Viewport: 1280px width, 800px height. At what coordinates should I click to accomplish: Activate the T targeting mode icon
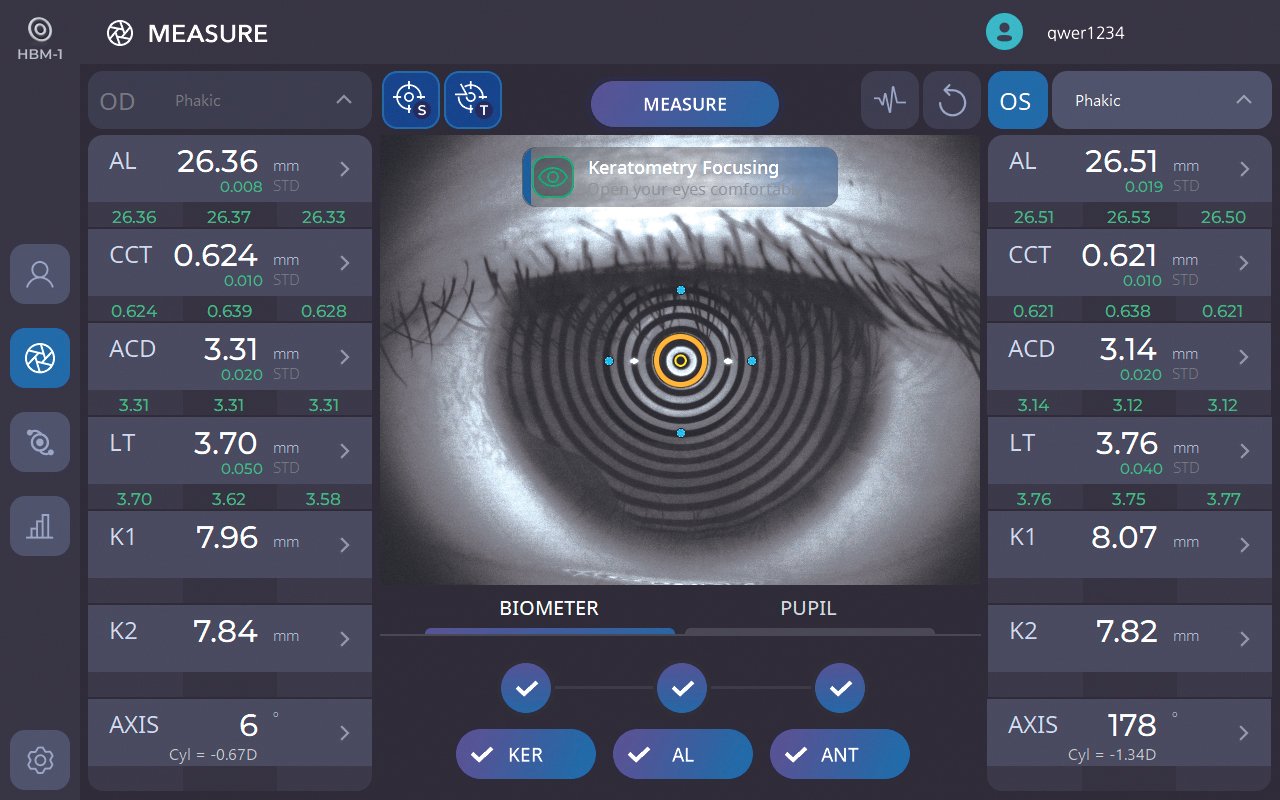pyautogui.click(x=473, y=100)
